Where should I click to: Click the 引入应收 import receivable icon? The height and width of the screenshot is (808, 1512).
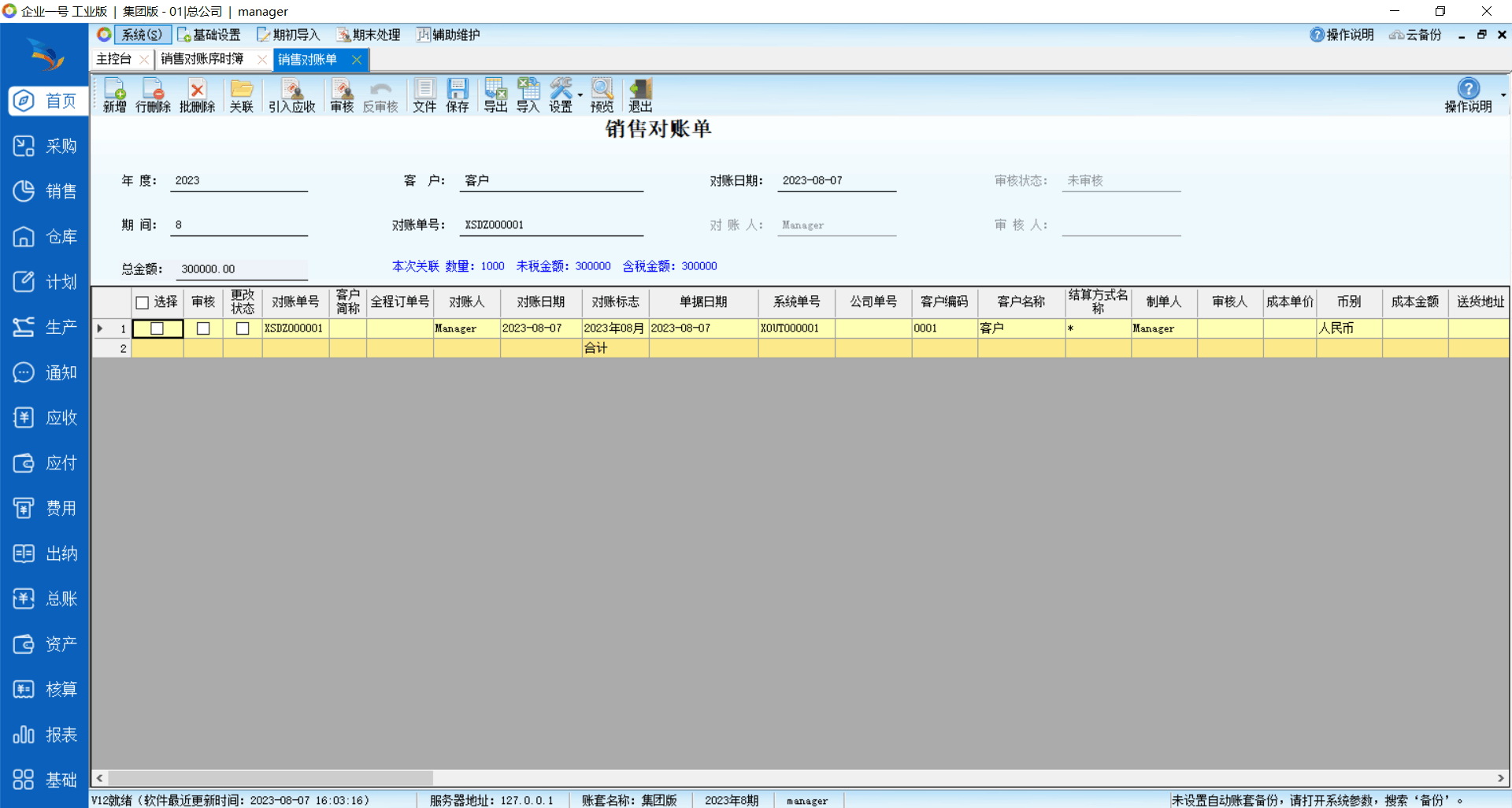pyautogui.click(x=291, y=95)
